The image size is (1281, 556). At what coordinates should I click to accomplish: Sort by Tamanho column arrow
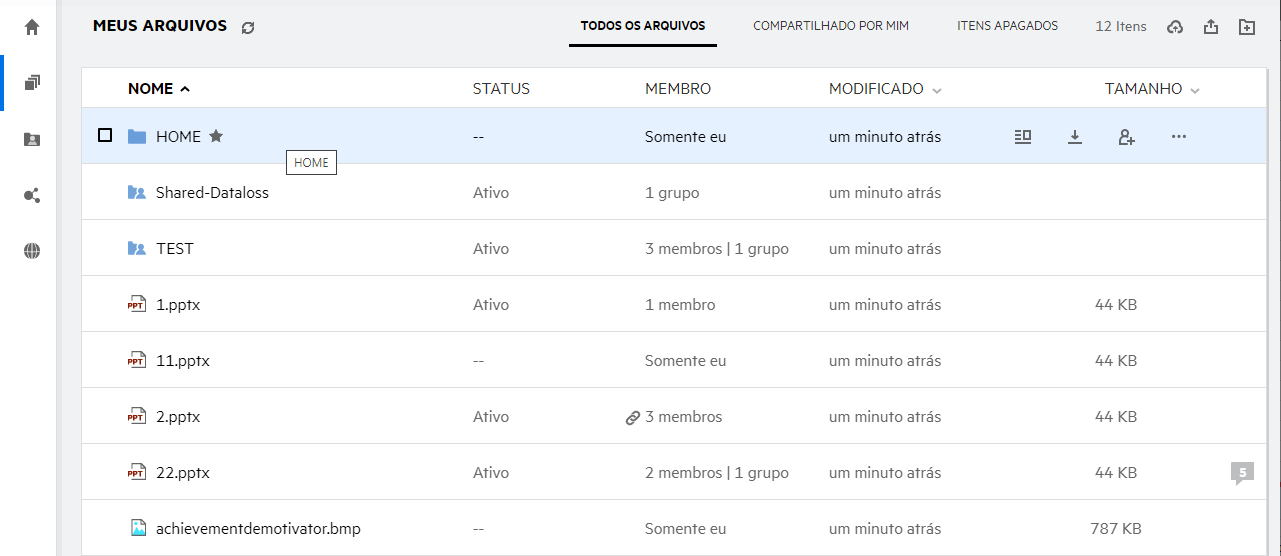1195,90
